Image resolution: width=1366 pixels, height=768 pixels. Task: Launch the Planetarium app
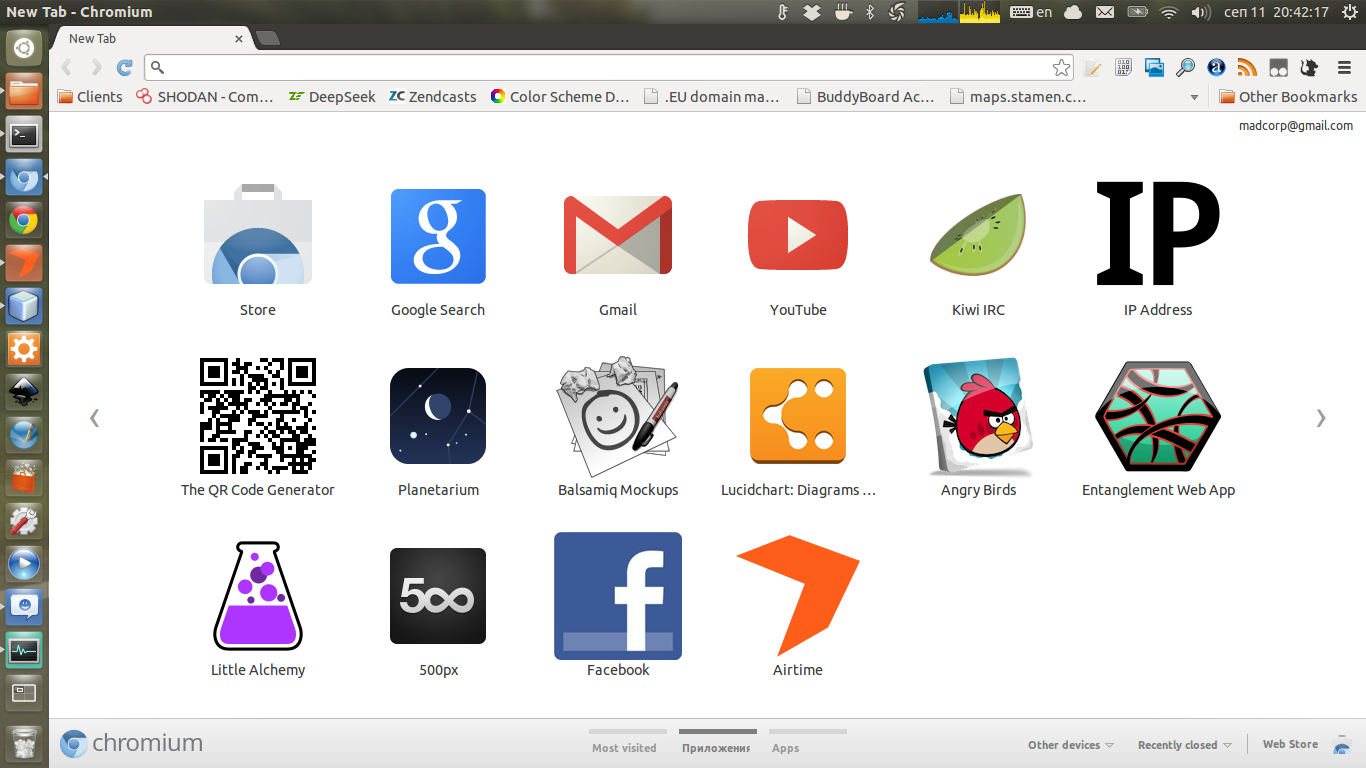point(438,416)
